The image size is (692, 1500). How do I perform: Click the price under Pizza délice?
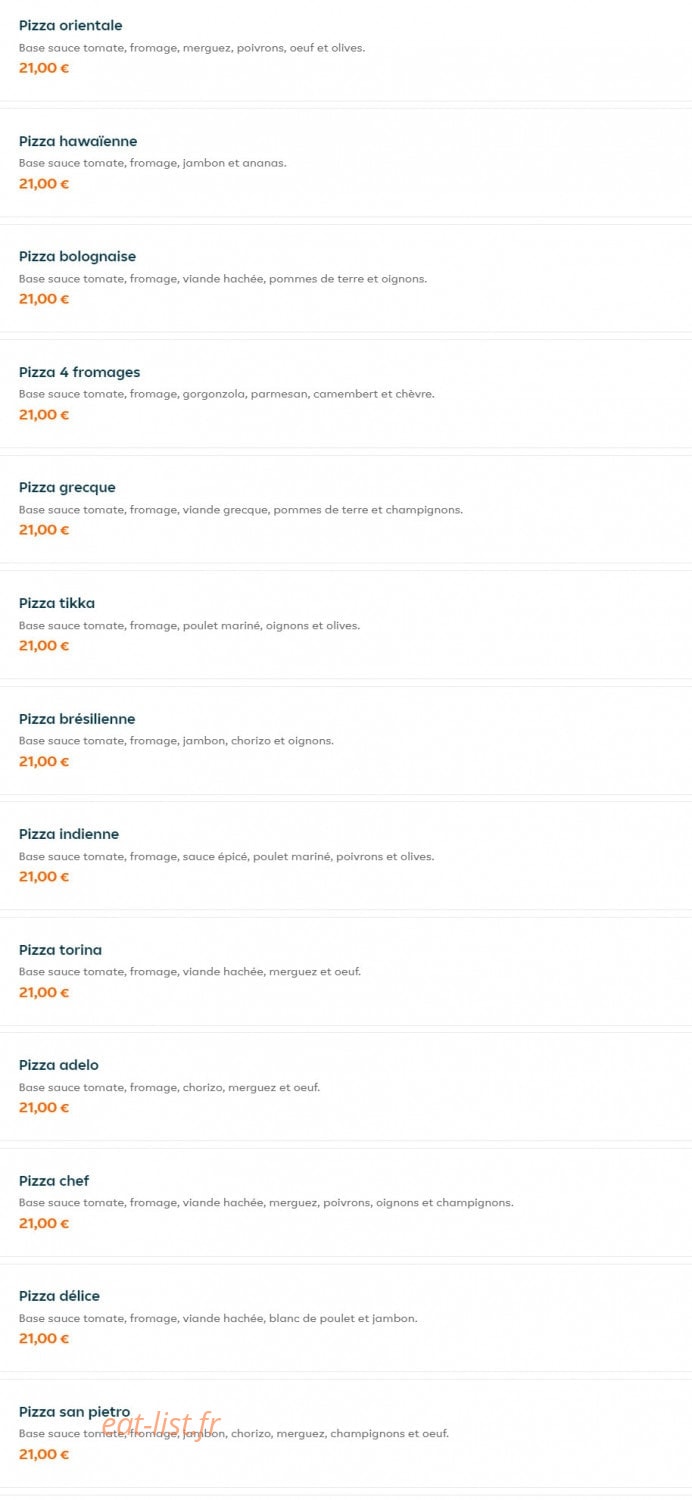[44, 1338]
